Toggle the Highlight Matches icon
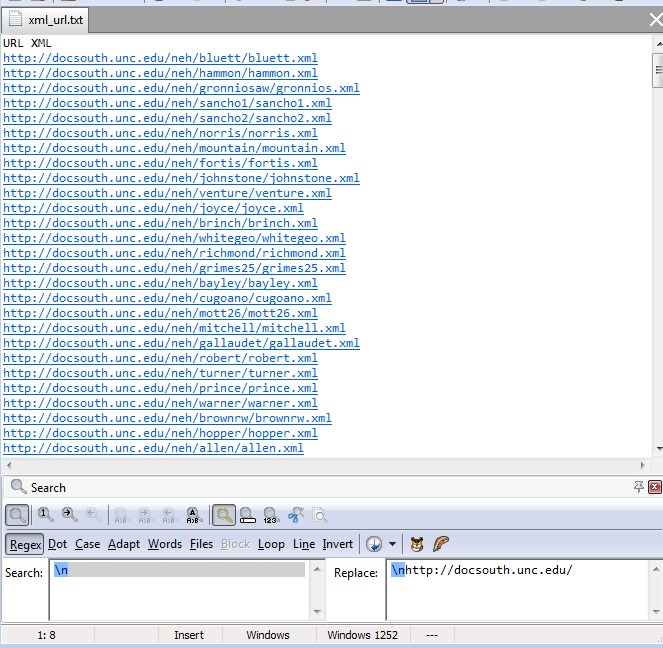 224,515
